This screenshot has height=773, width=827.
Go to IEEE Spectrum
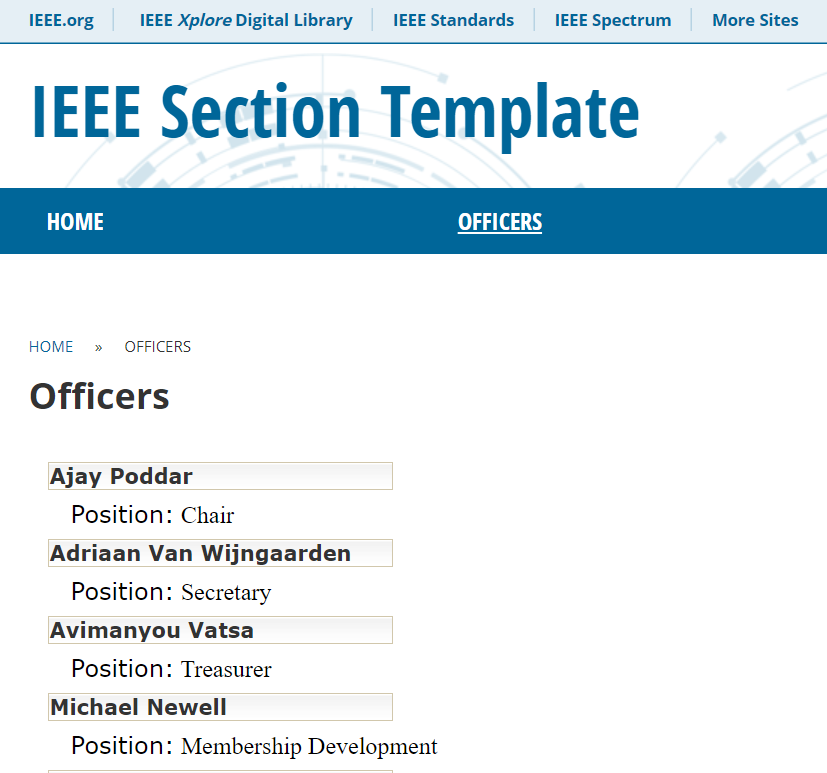[x=612, y=19]
